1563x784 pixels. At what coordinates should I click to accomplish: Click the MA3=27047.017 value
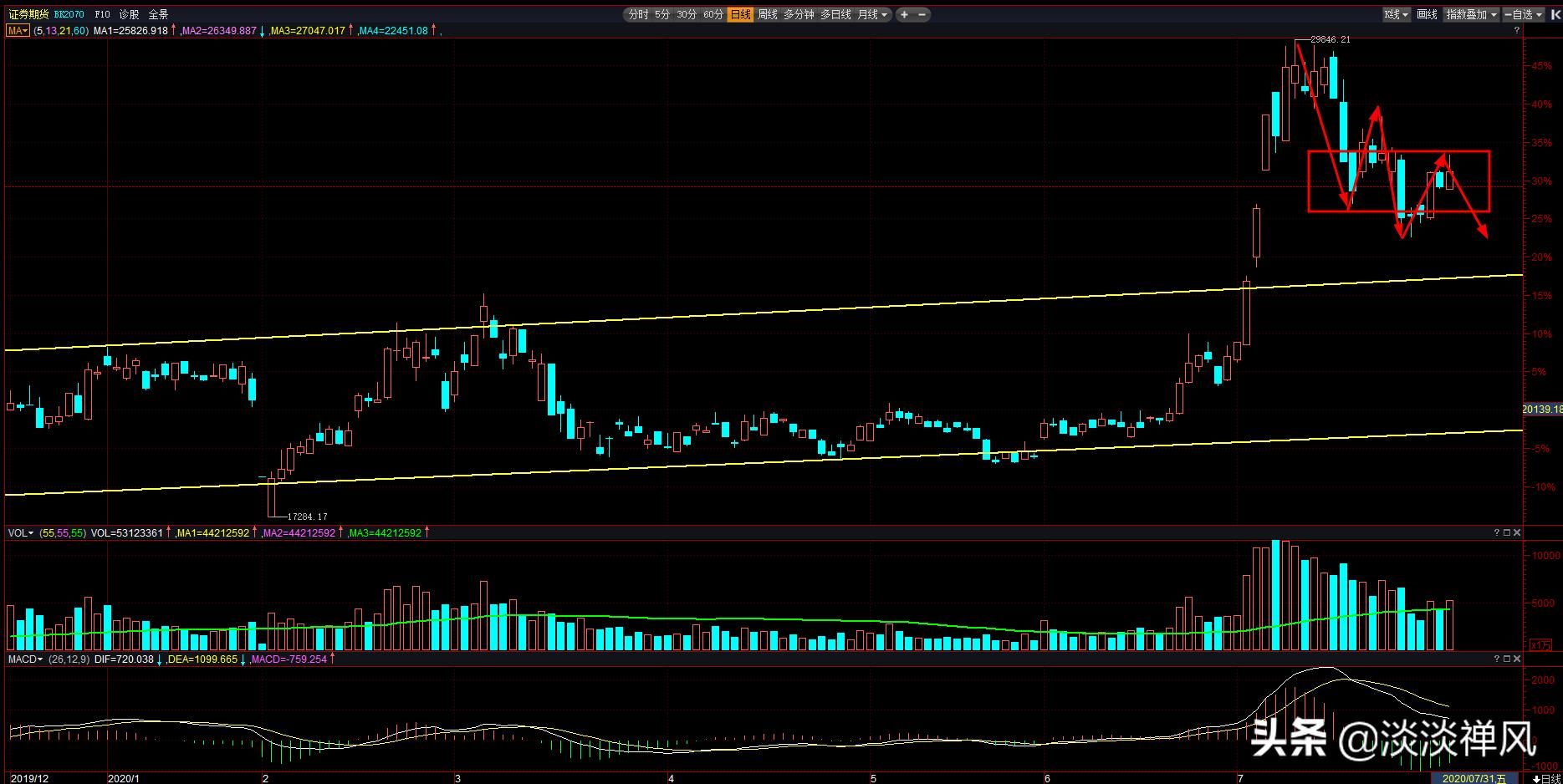pos(308,31)
